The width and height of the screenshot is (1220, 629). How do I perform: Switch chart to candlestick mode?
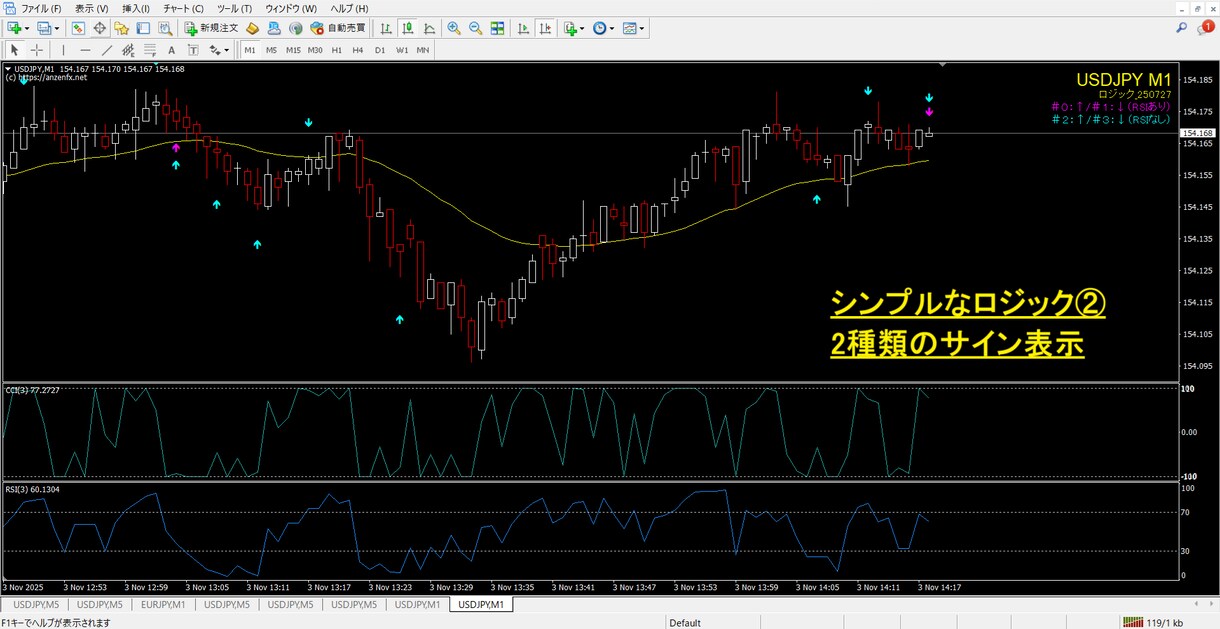(x=409, y=29)
